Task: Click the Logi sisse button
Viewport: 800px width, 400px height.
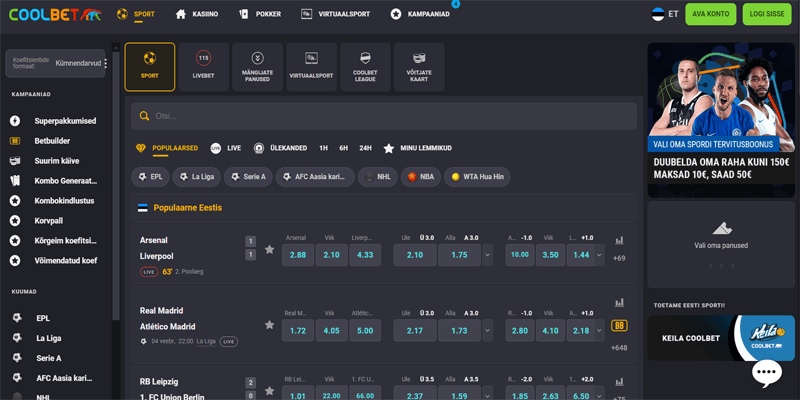Action: 767,14
